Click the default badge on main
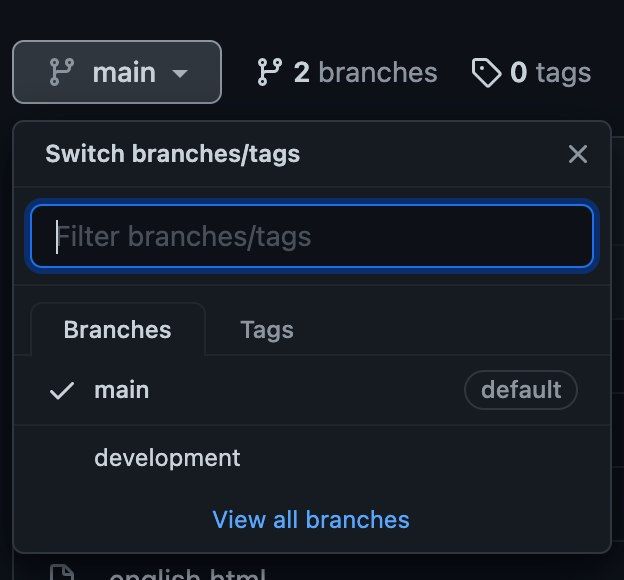This screenshot has height=580, width=624. pos(520,390)
